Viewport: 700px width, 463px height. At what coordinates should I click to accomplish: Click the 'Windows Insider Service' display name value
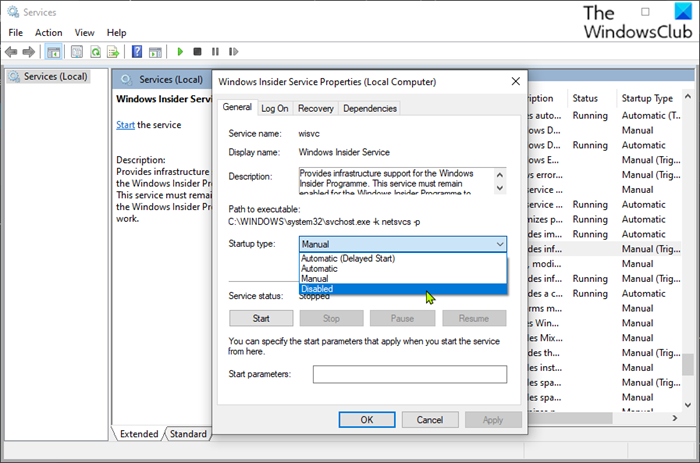coord(344,152)
